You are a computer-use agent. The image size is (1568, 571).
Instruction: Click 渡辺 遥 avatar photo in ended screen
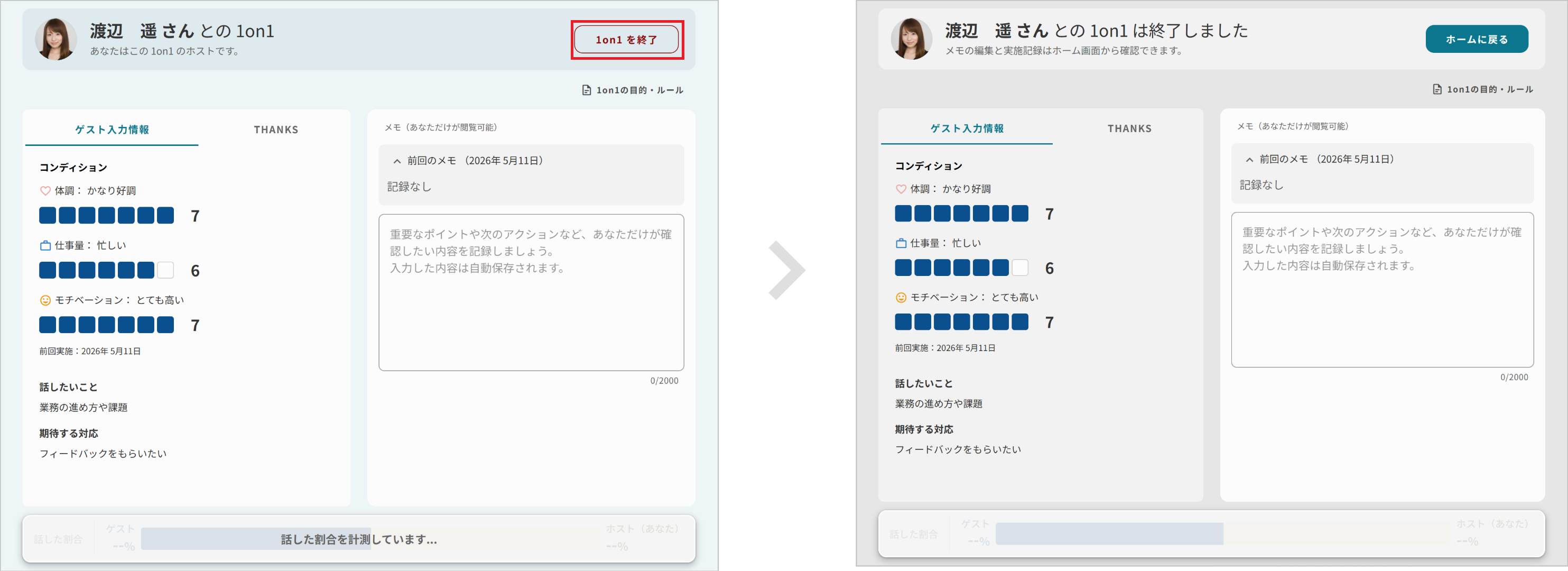pyautogui.click(x=911, y=39)
